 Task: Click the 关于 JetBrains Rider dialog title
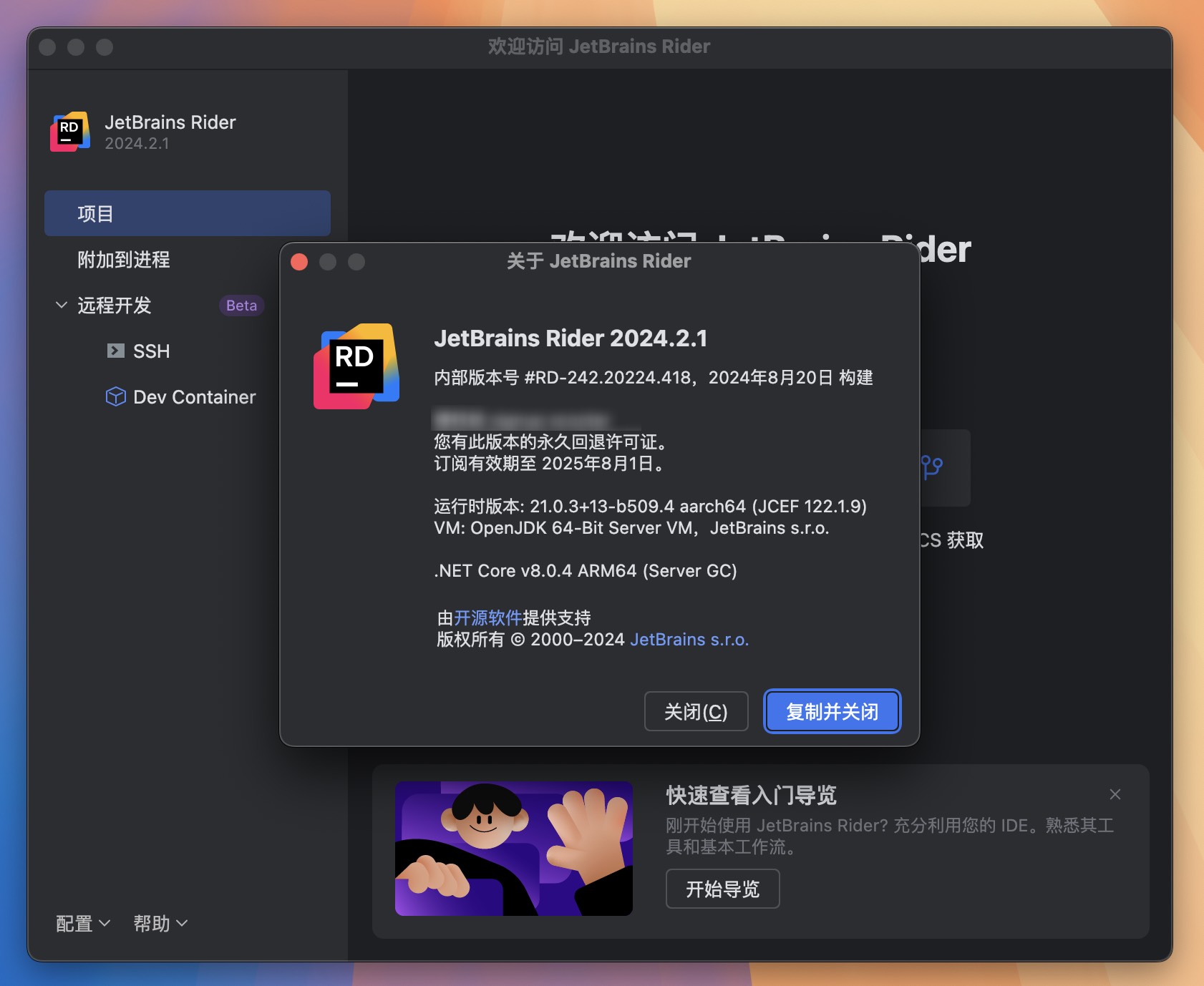click(x=598, y=260)
